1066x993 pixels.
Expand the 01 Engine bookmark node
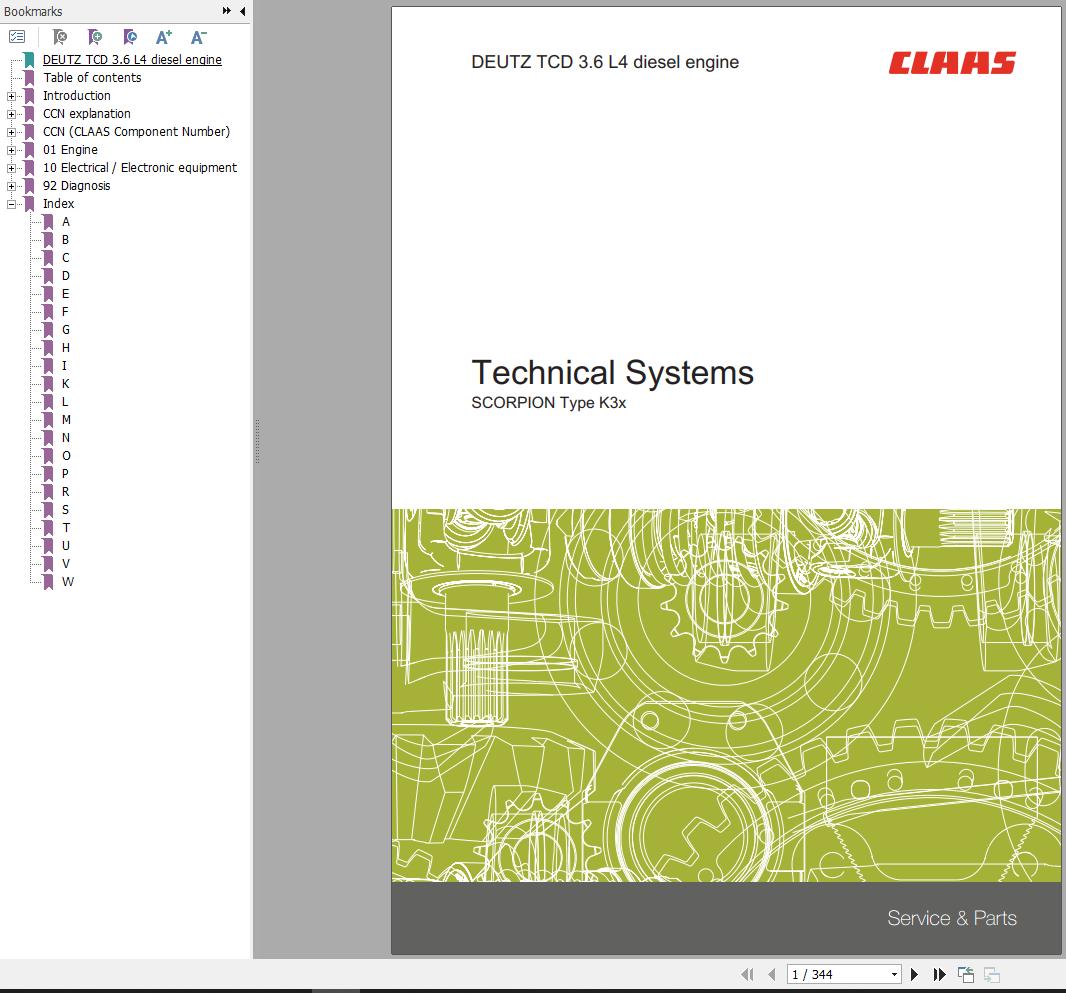tap(11, 150)
